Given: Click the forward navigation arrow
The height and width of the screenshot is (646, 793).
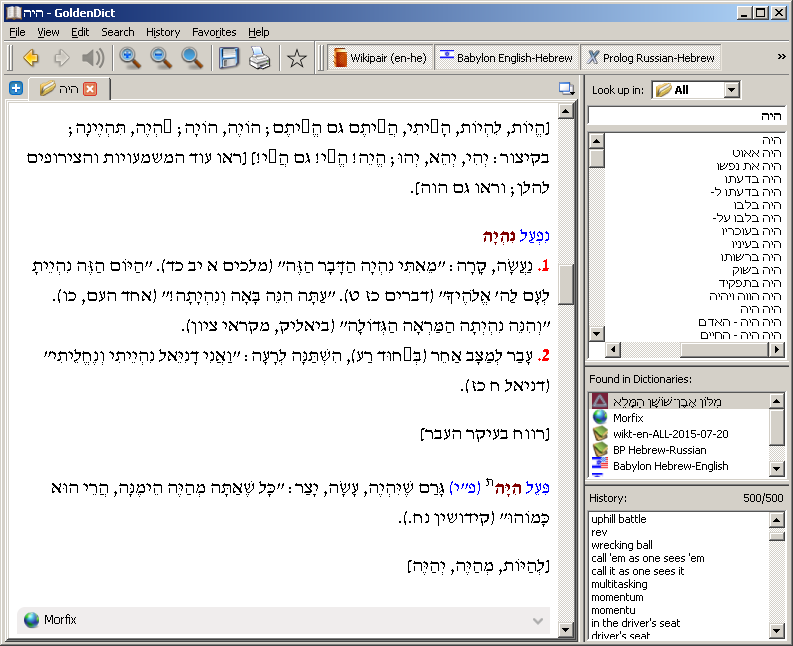Looking at the screenshot, I should point(62,58).
